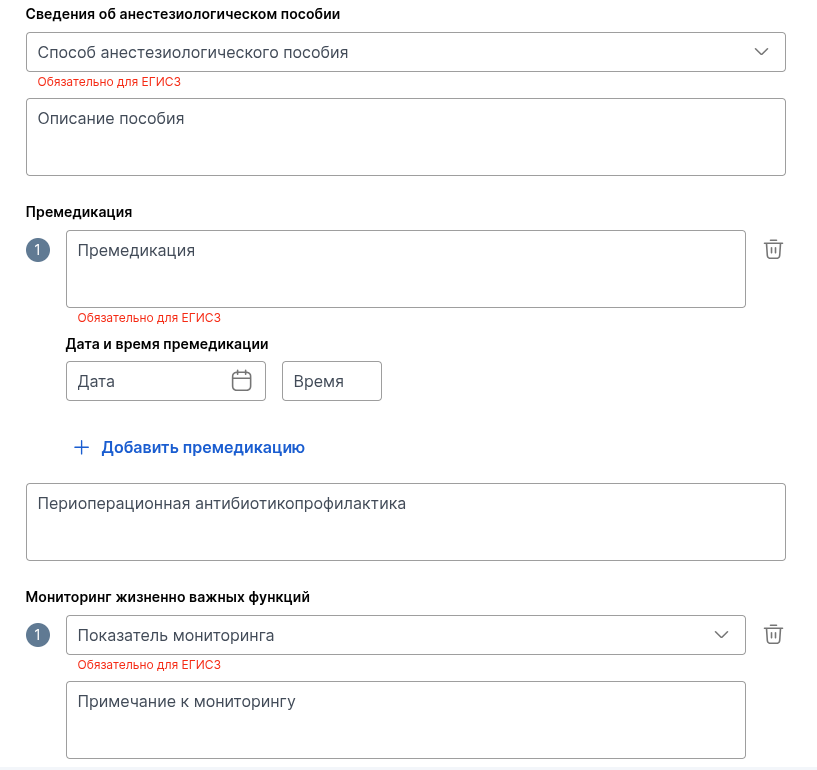This screenshot has width=817, height=770.
Task: Open the calendar picker in Дата field
Action: pyautogui.click(x=241, y=381)
